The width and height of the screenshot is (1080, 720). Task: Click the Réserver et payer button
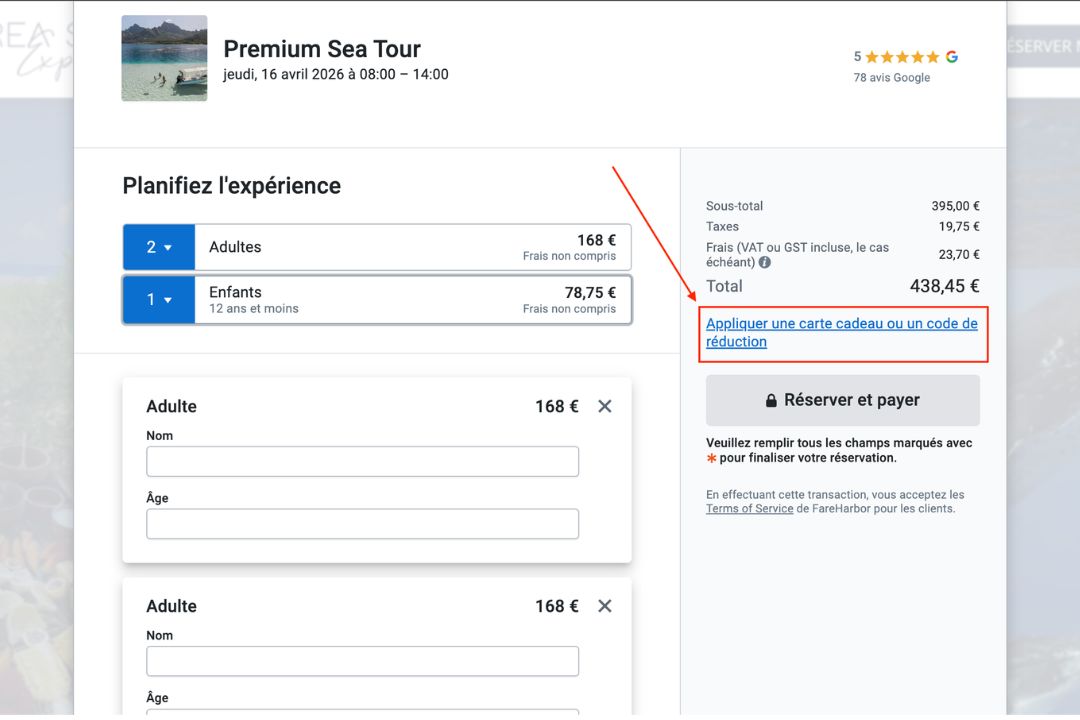(x=842, y=400)
